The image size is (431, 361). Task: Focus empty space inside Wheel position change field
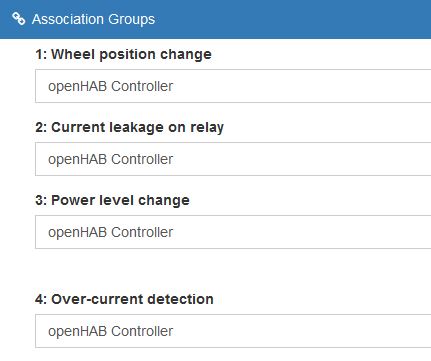300,86
